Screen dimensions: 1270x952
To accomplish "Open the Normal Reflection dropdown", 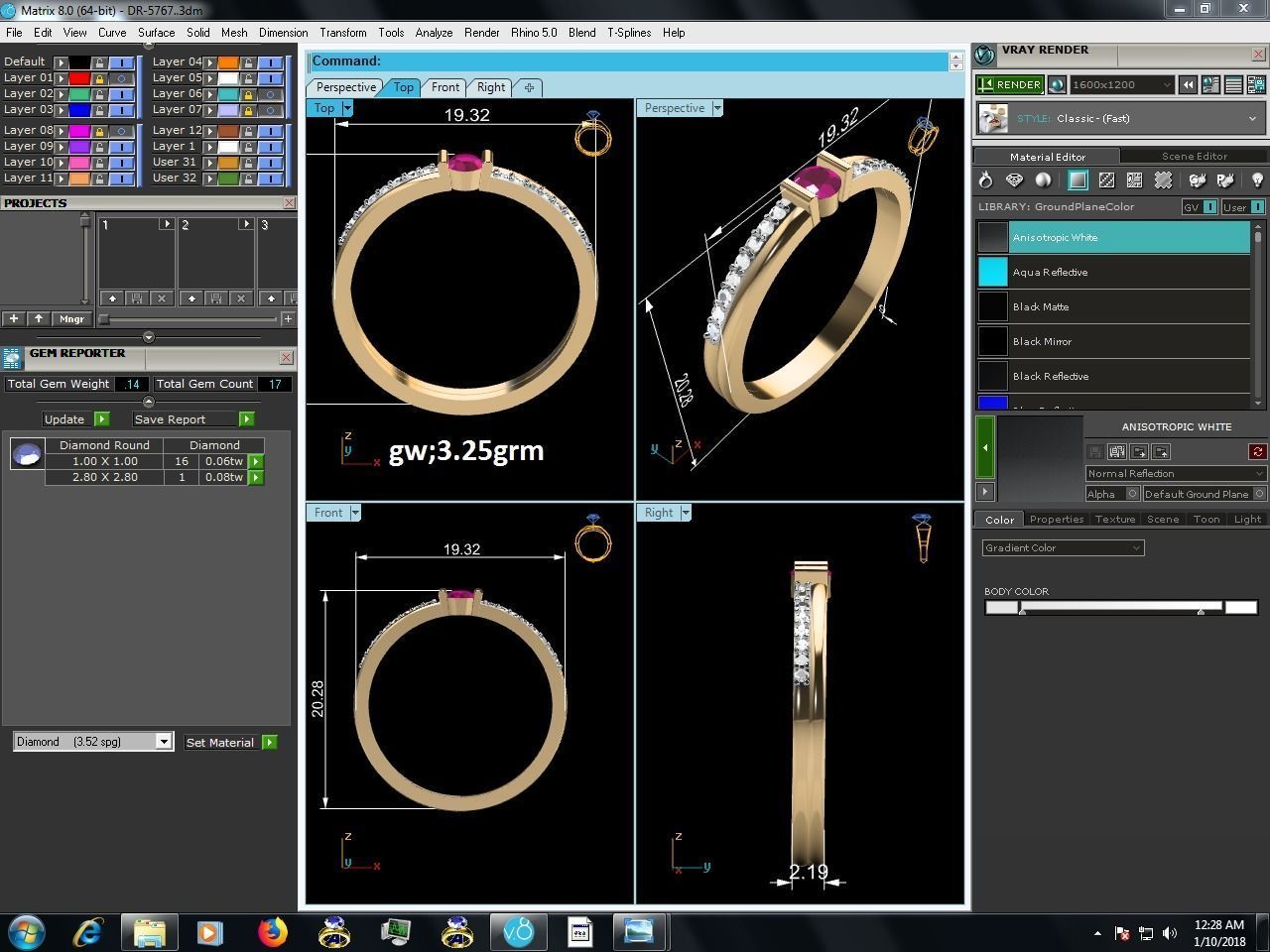I will click(1176, 473).
